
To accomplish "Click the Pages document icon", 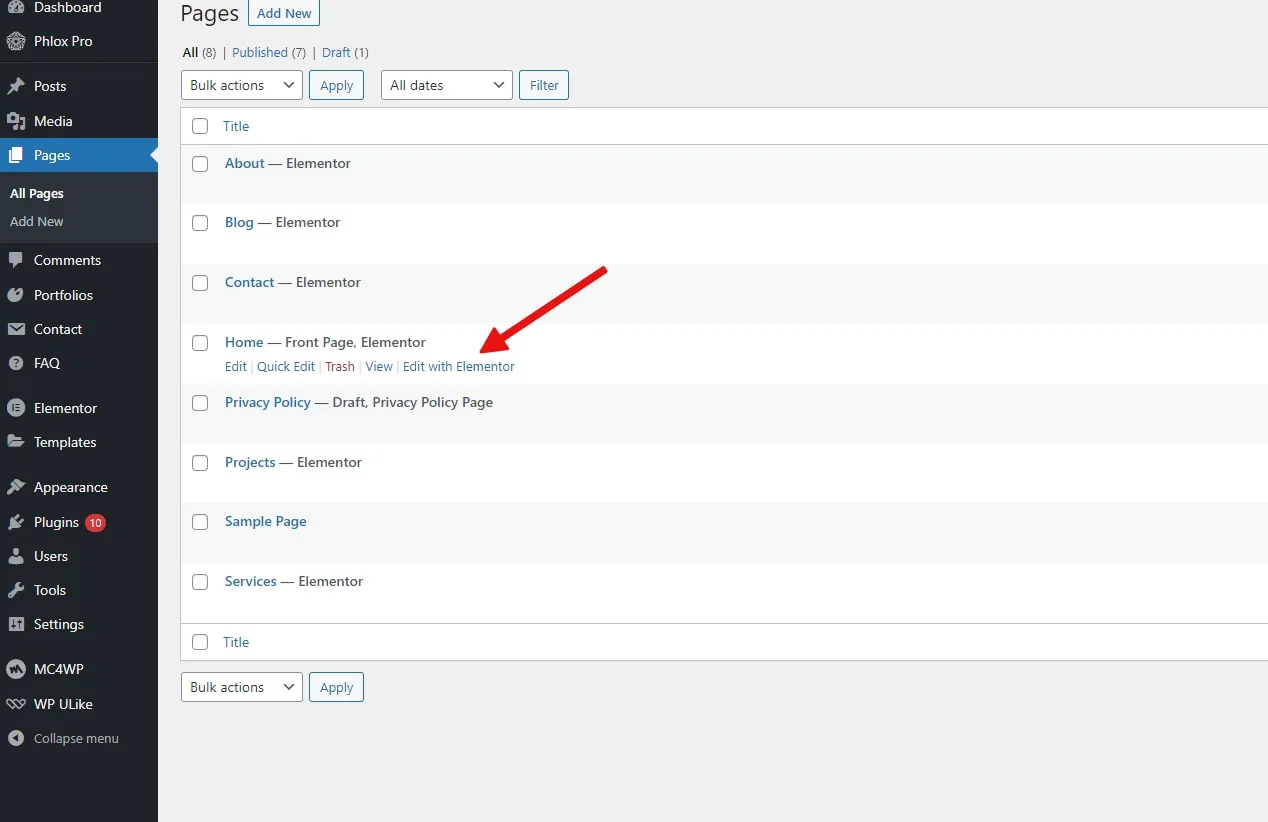I will 16,155.
